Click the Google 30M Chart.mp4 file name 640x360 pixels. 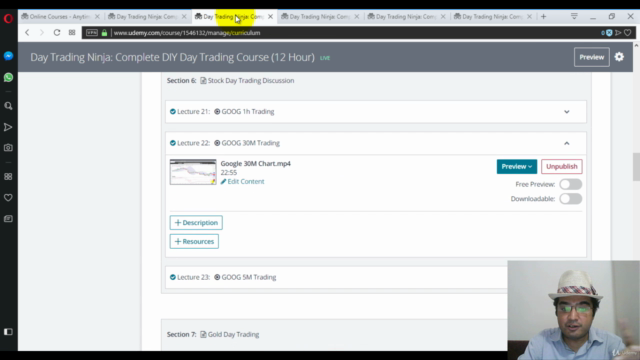256,164
